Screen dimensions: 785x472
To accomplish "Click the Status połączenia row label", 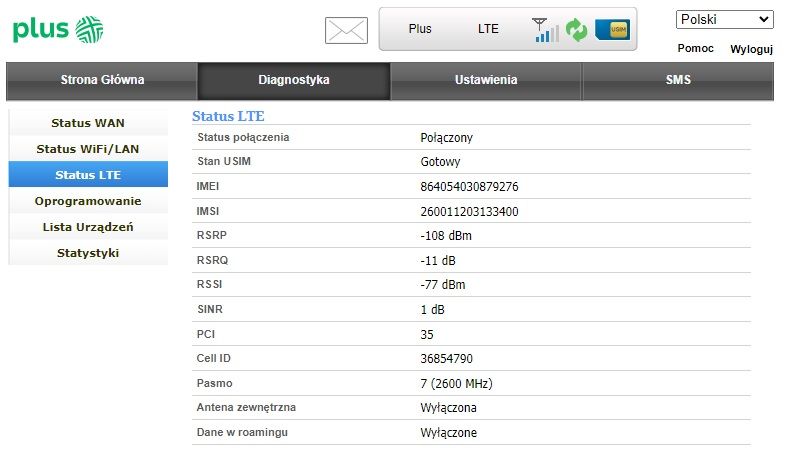I will 243,138.
